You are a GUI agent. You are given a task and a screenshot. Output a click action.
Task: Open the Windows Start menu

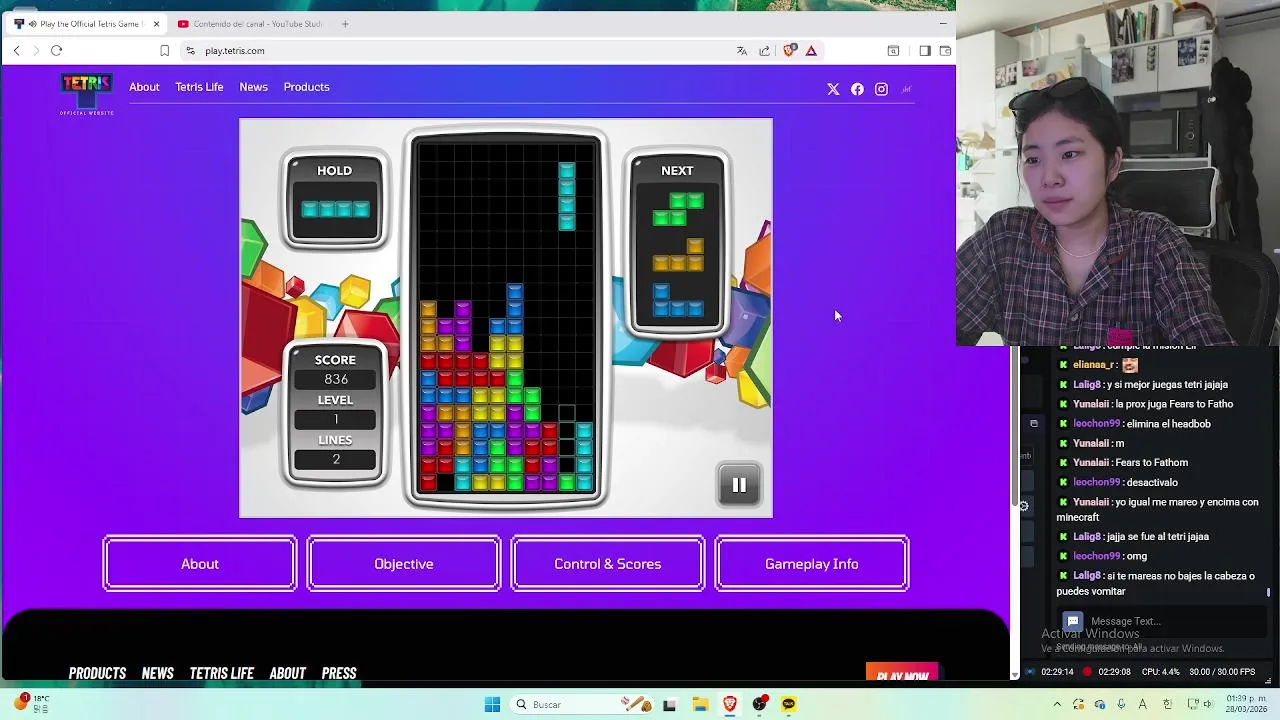point(492,705)
